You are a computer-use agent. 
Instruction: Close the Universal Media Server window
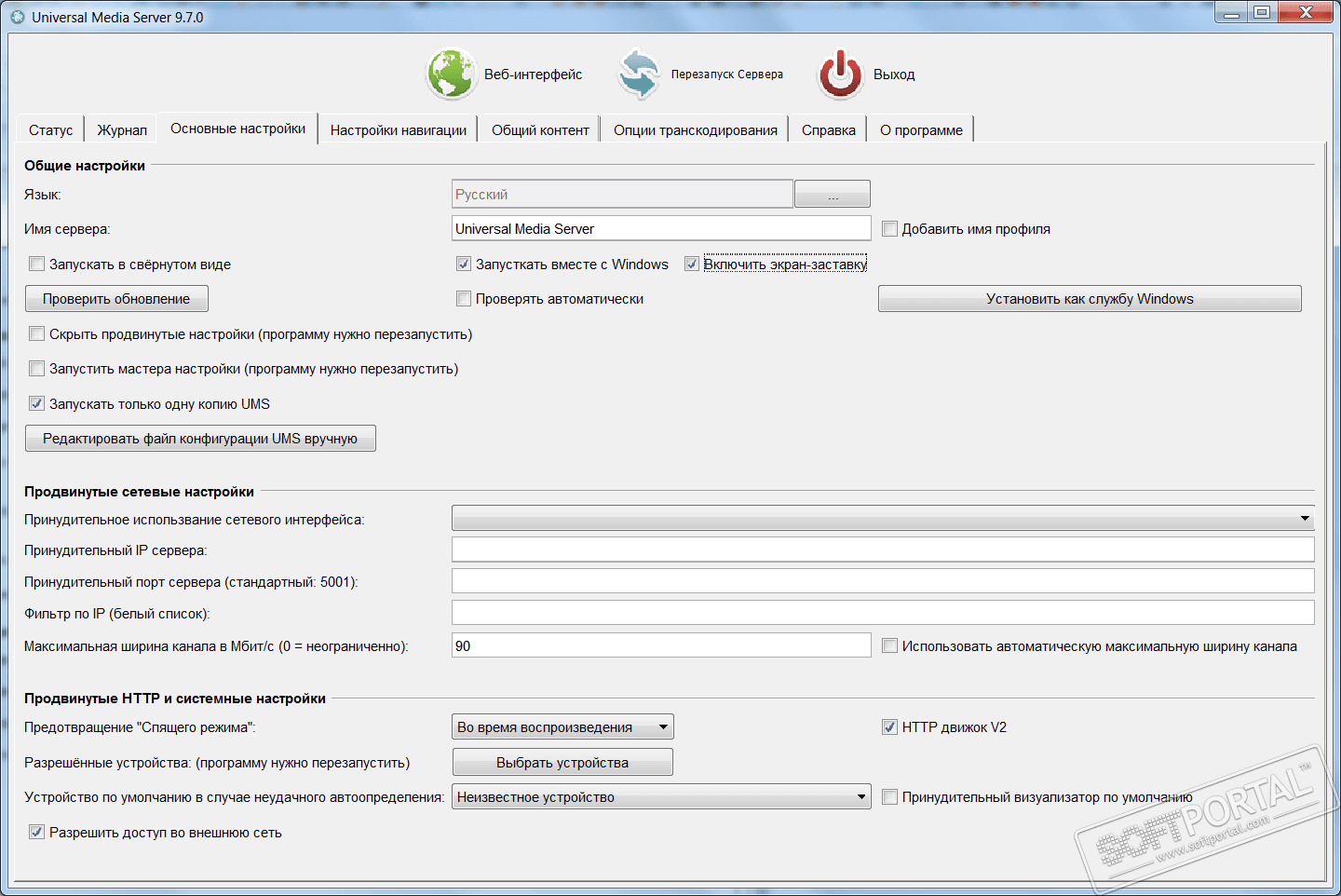point(1306,13)
